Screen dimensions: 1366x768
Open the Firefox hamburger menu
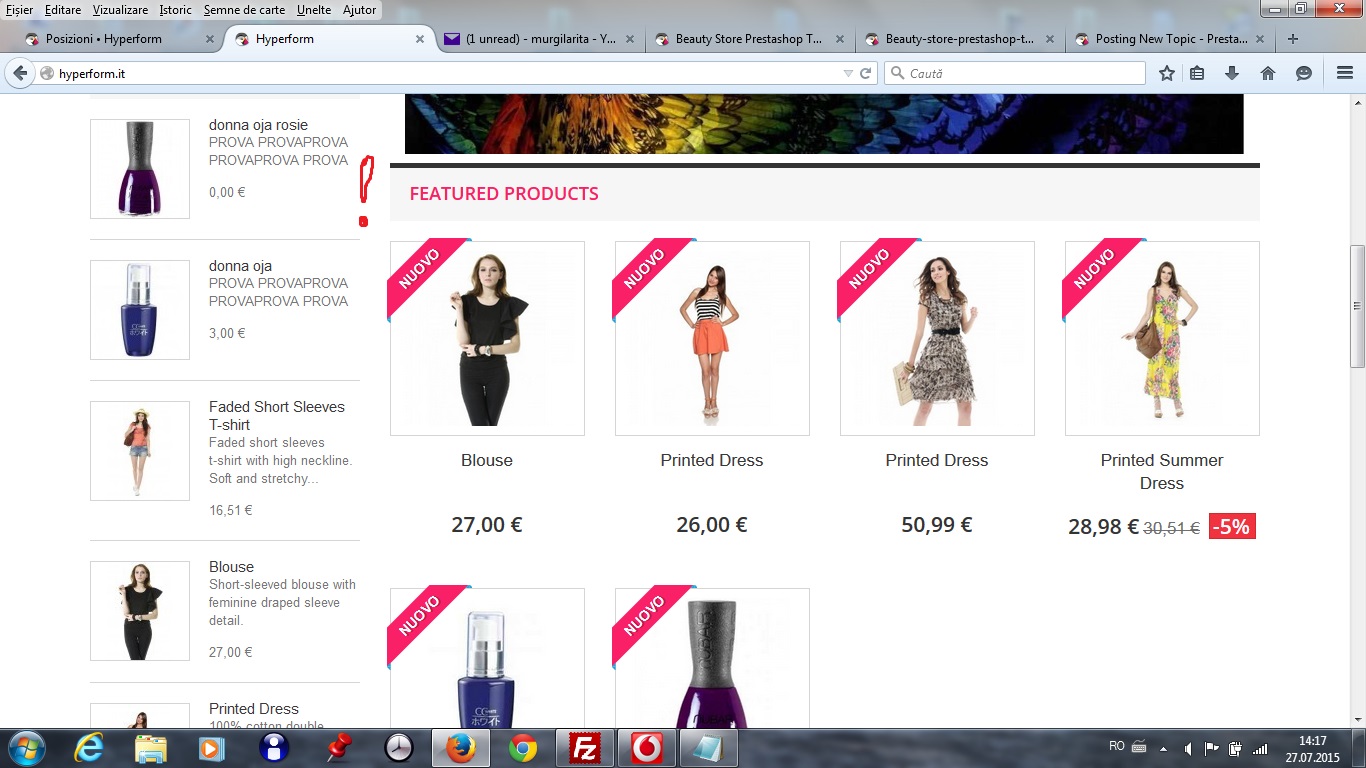(x=1345, y=73)
